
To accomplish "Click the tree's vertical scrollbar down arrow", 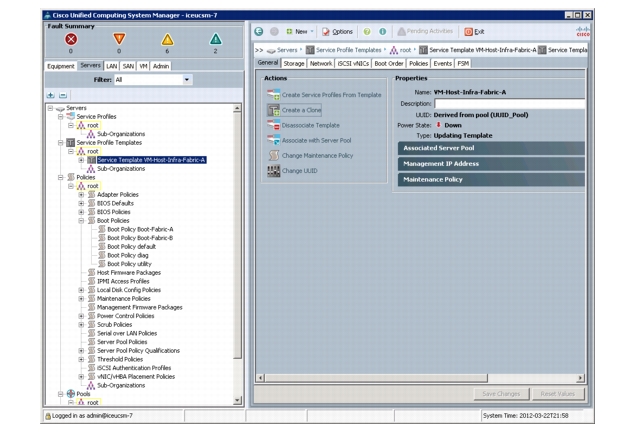I will click(x=237, y=401).
